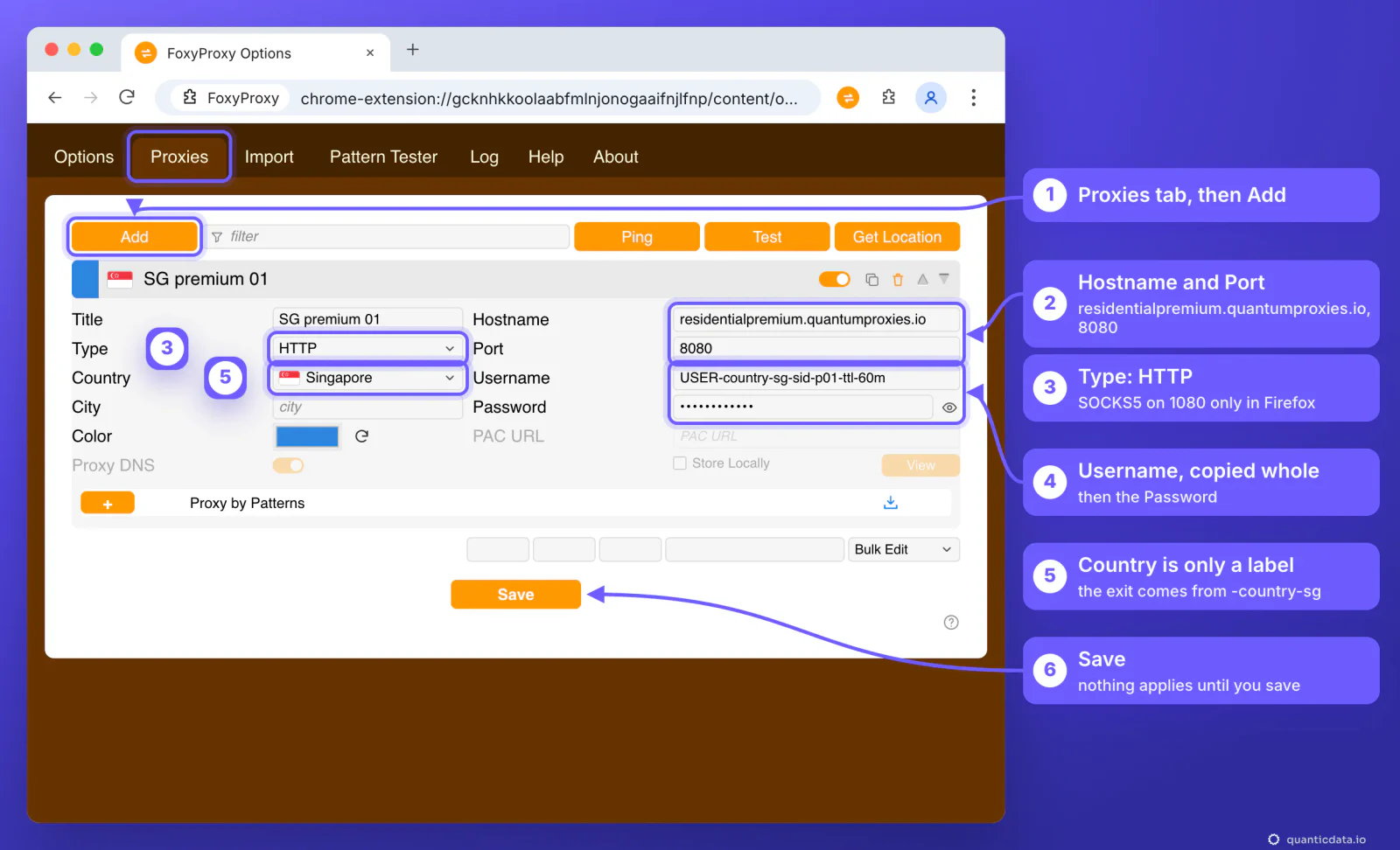Show password with the eye icon
This screenshot has height=850, width=1400.
tap(949, 408)
